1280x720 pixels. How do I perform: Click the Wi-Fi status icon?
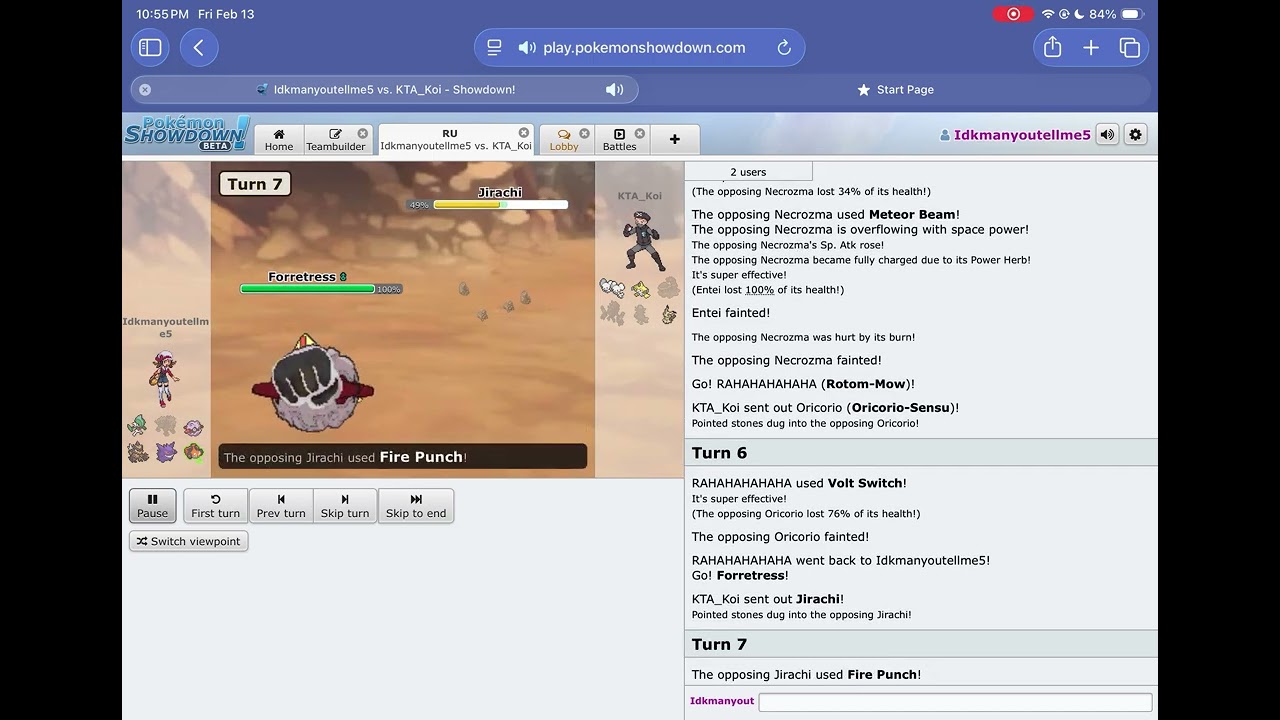point(1048,14)
